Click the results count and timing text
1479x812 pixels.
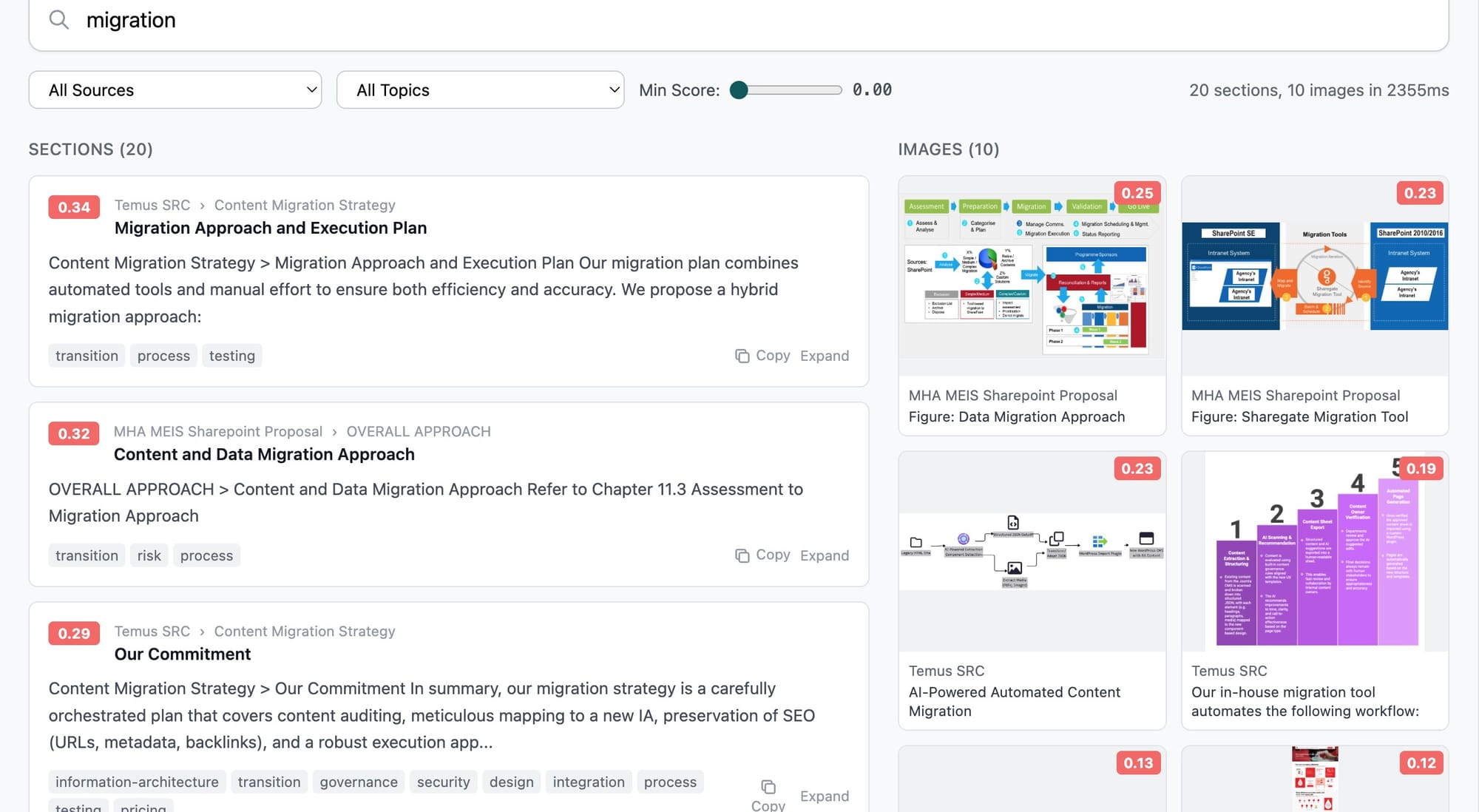tap(1319, 90)
